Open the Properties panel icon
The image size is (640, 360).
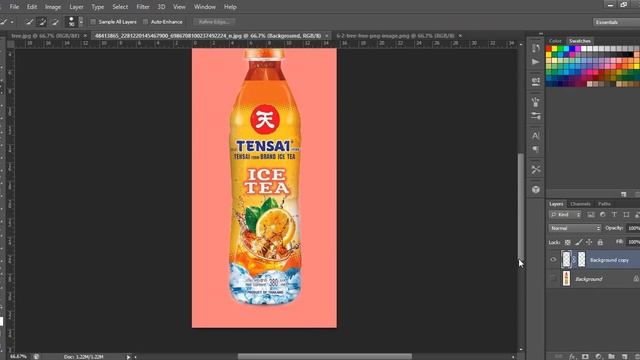536,81
